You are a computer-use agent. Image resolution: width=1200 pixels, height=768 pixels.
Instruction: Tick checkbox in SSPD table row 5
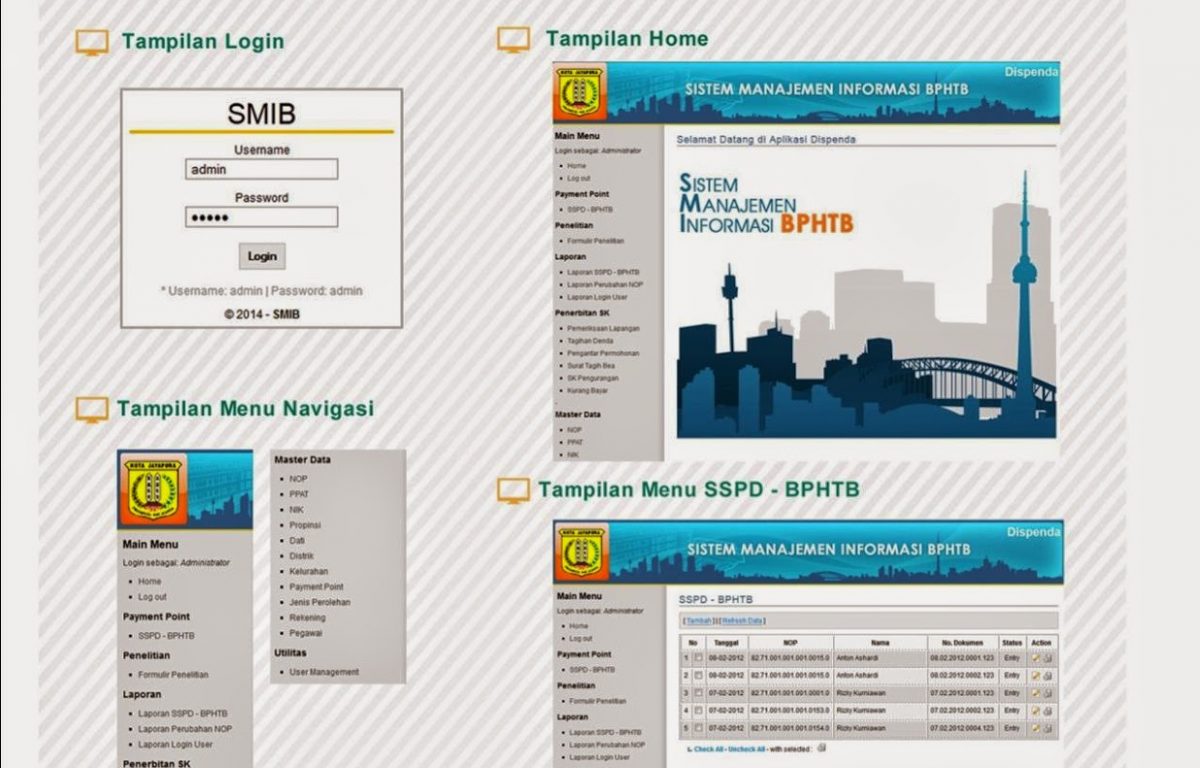[x=699, y=727]
